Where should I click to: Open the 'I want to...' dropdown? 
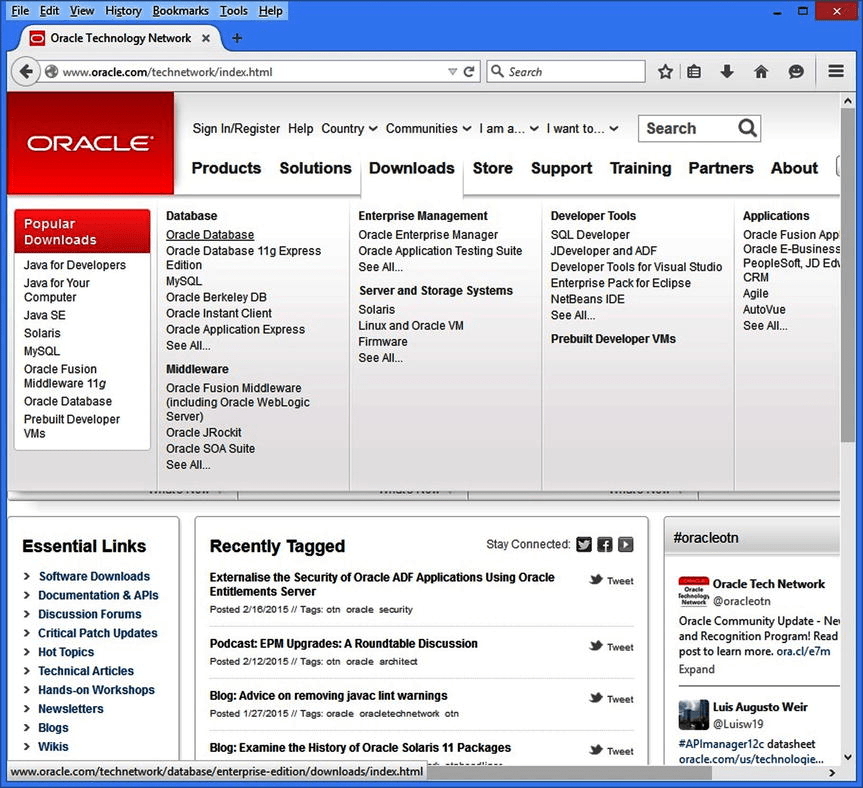click(583, 128)
